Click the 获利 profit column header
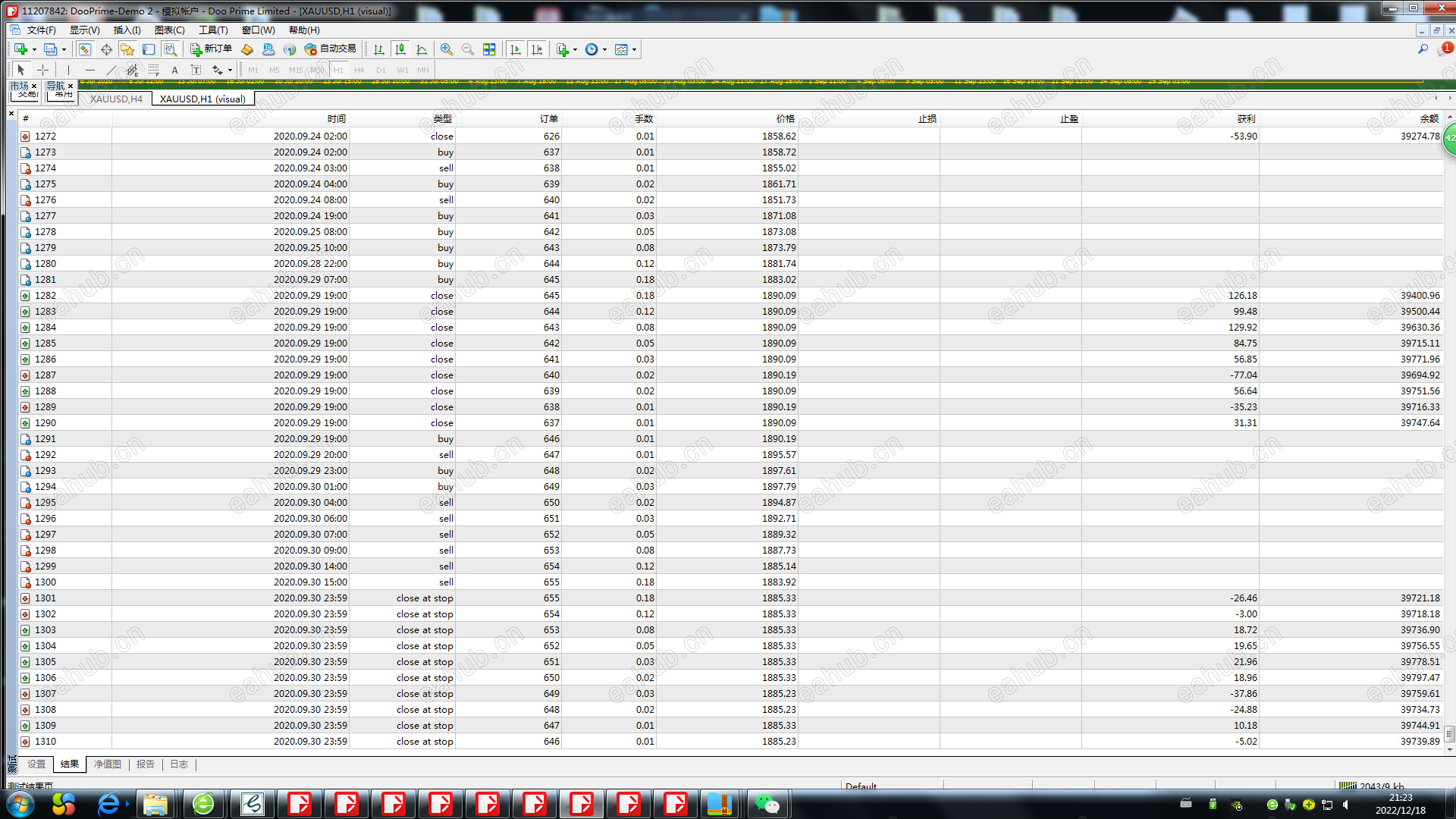Viewport: 1456px width, 819px height. [x=1246, y=118]
